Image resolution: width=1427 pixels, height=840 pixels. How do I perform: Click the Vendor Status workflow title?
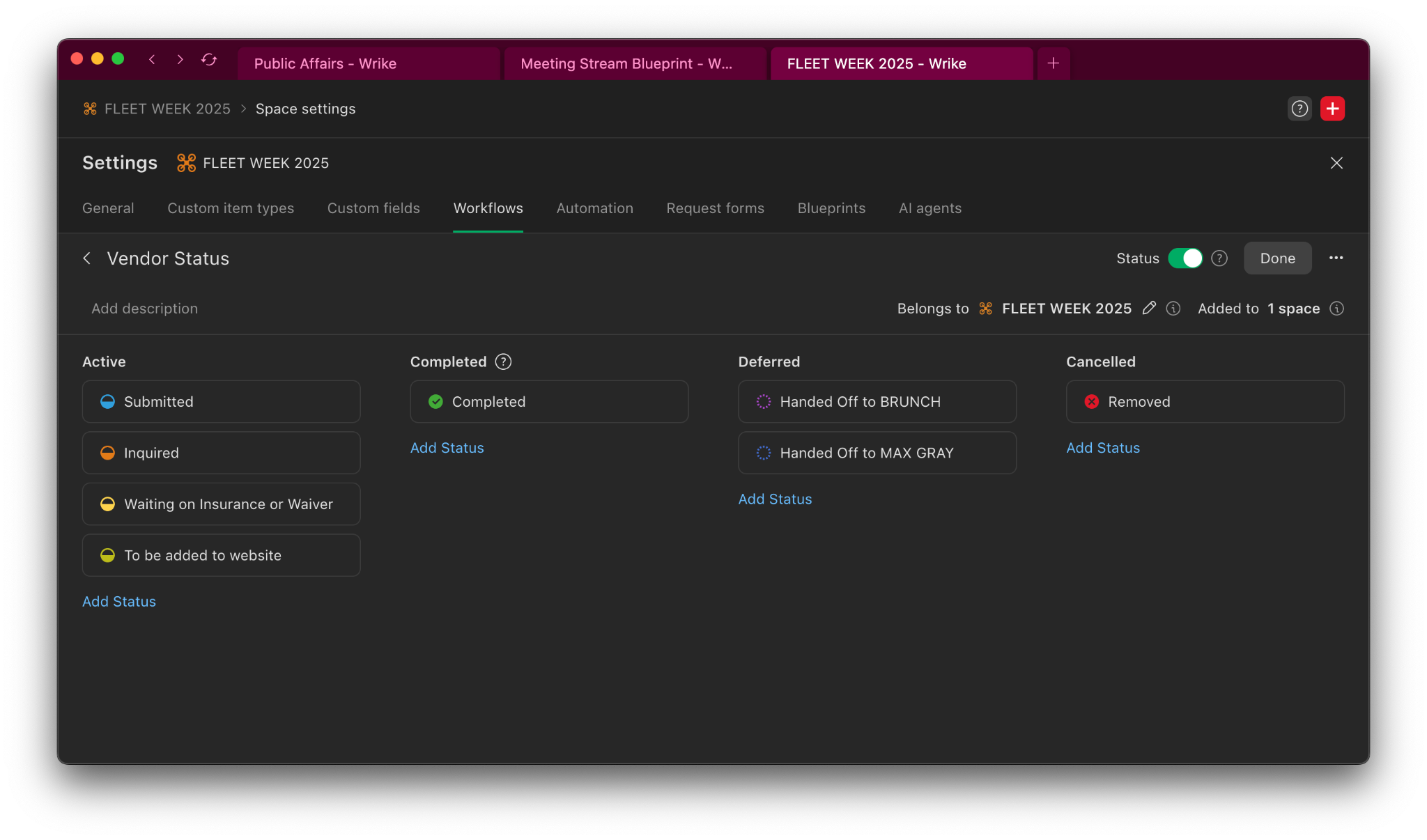pyautogui.click(x=168, y=258)
